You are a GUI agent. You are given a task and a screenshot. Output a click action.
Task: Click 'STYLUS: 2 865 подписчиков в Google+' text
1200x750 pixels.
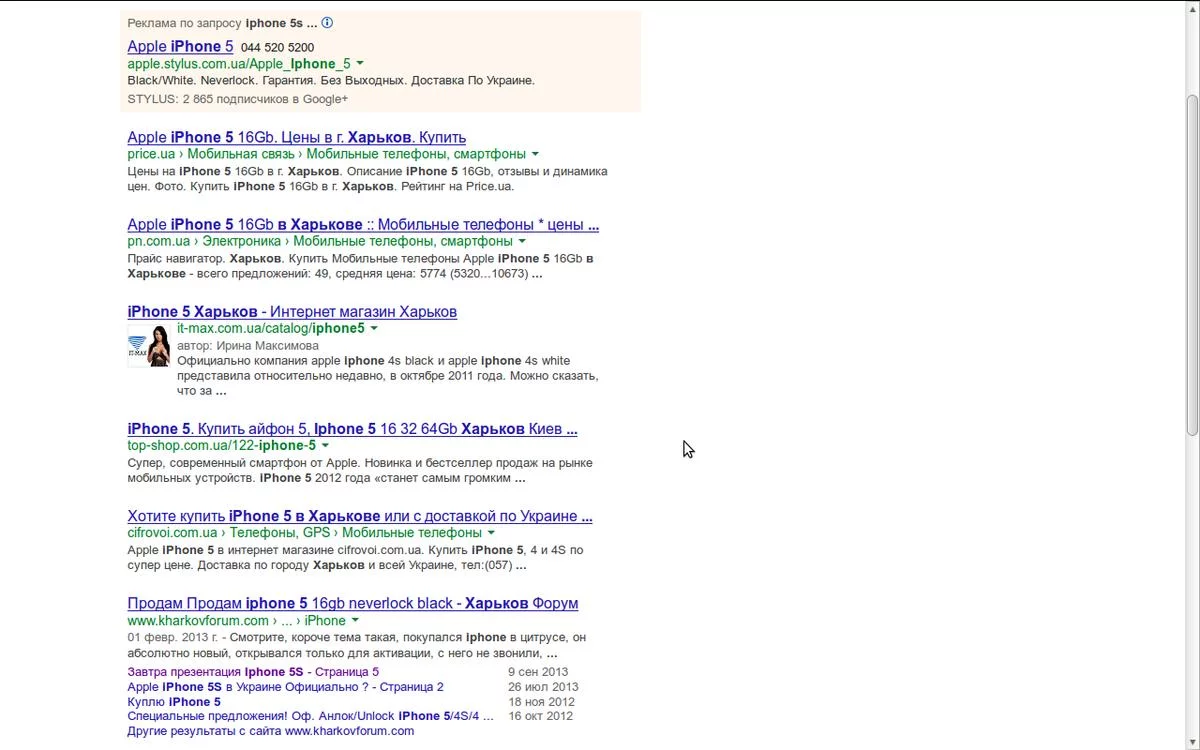tap(238, 99)
